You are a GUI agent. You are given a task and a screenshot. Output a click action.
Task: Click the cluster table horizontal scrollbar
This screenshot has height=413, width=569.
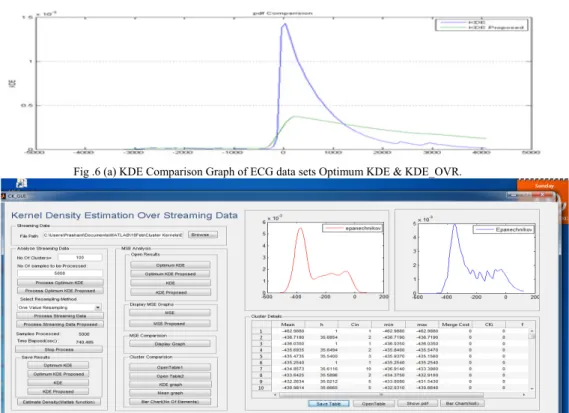point(381,394)
